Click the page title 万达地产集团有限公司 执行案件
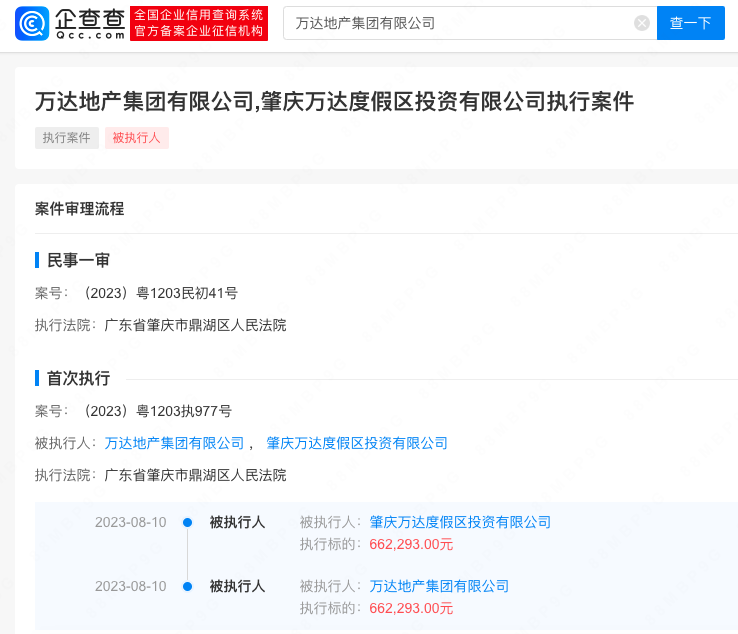 [334, 101]
